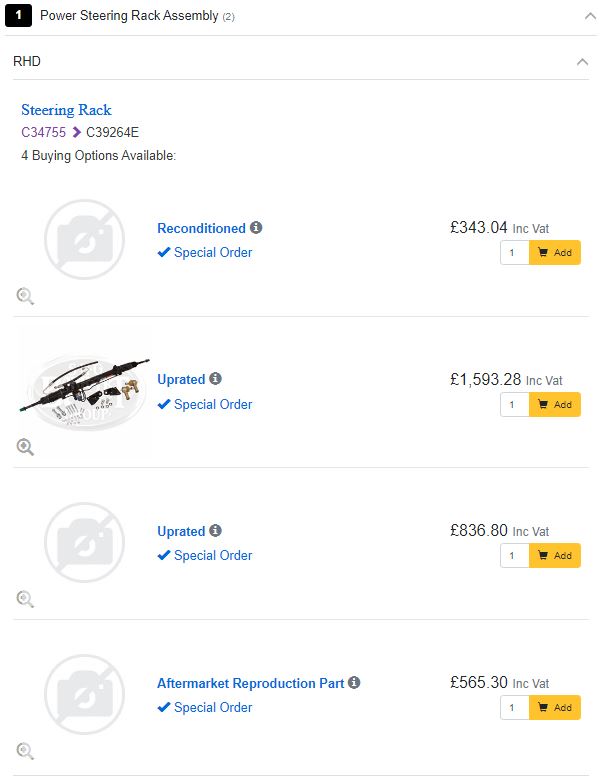
Task: Zoom the £836.80 Uprated image magnifier
Action: click(25, 599)
